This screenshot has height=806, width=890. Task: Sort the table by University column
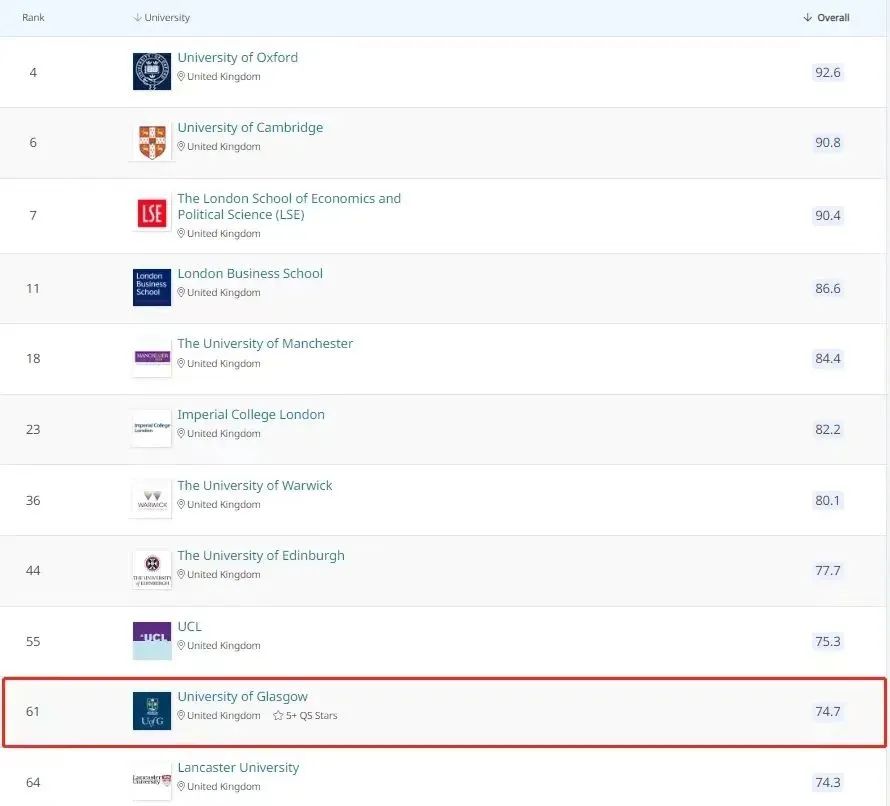click(x=161, y=18)
